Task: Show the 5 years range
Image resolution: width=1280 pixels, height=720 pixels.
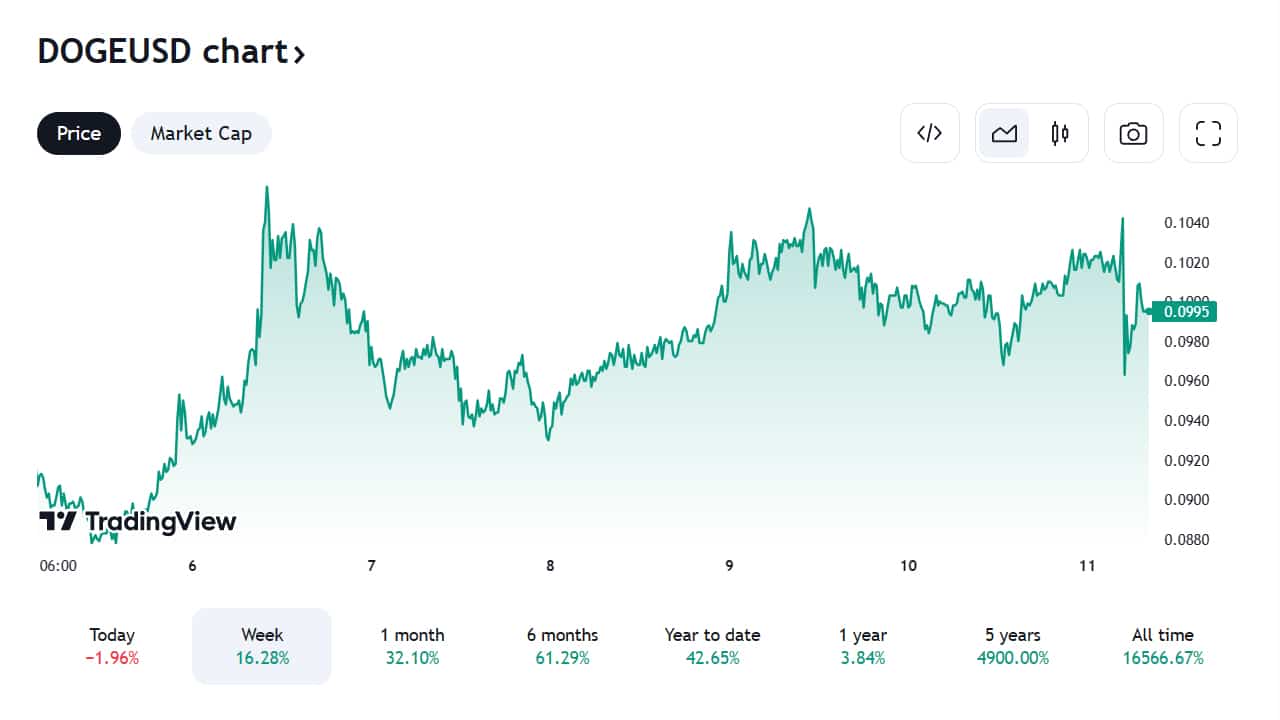Action: 1012,646
